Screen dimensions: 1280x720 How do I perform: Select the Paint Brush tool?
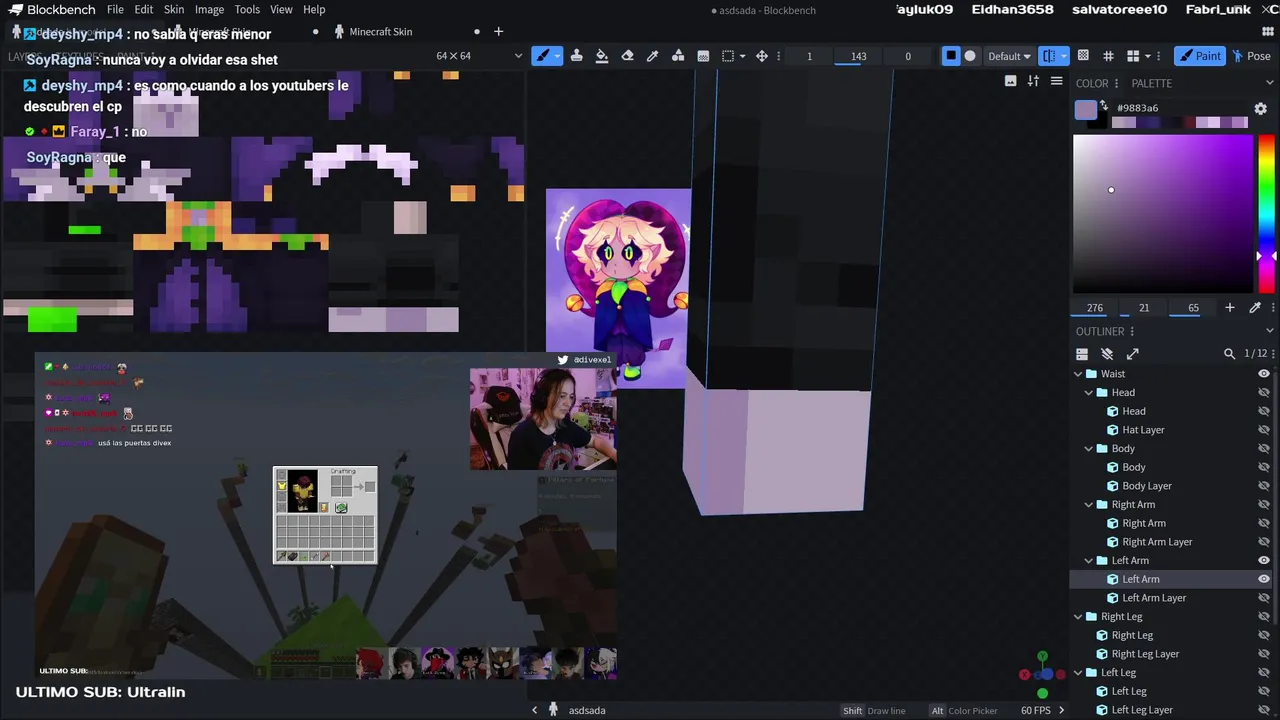542,56
